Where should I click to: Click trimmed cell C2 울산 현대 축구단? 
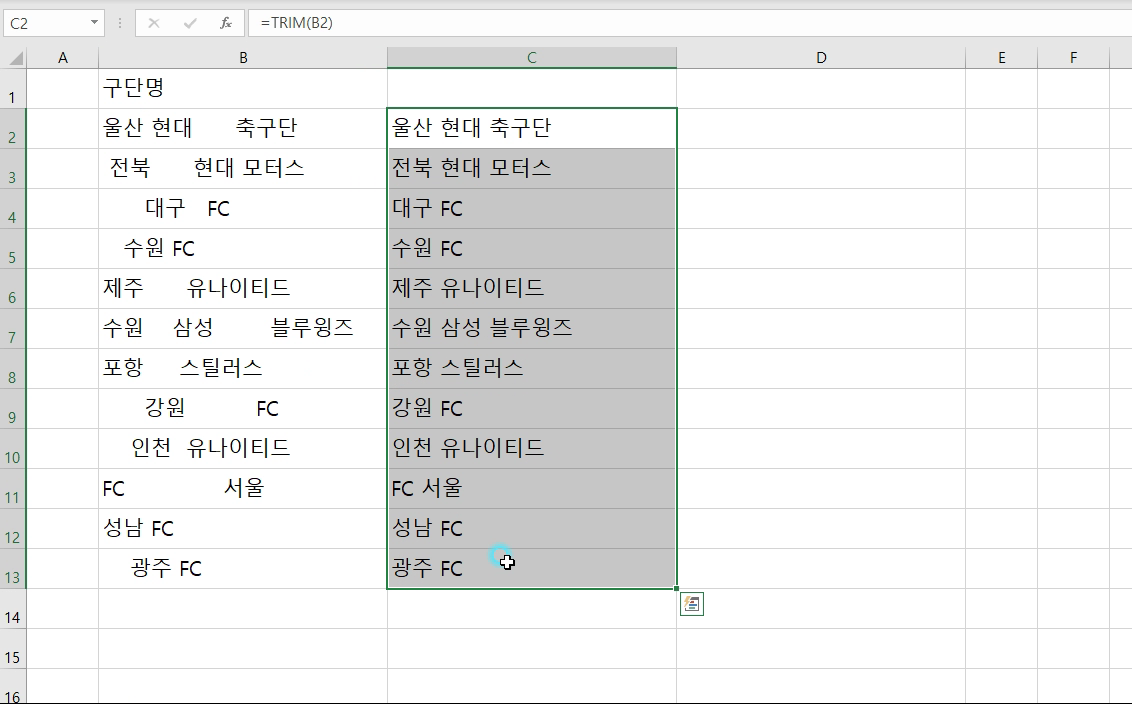tap(532, 129)
